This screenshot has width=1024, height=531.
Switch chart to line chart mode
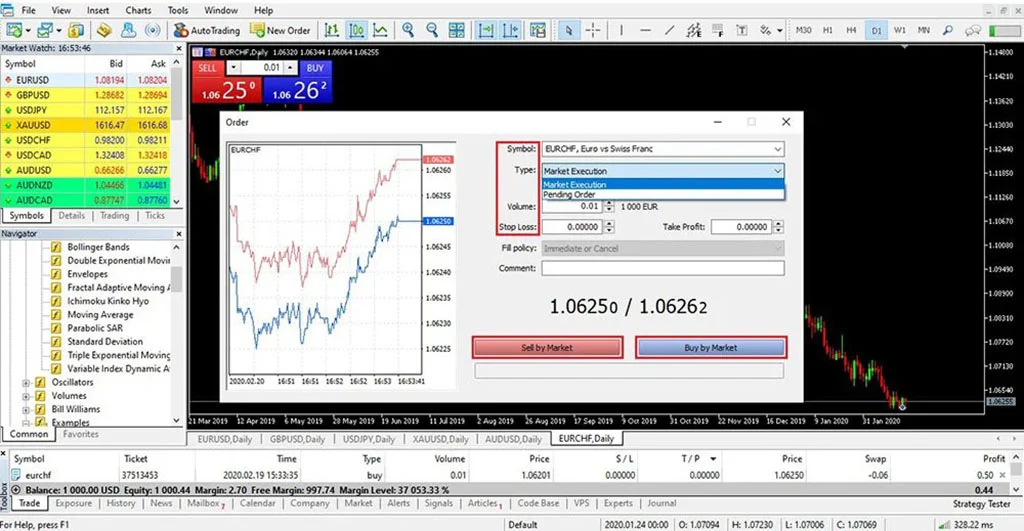381,30
